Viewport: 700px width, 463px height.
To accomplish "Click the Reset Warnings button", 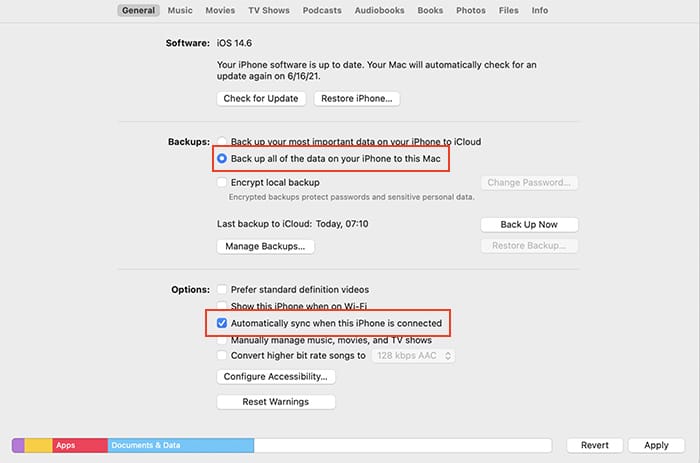I will (276, 402).
